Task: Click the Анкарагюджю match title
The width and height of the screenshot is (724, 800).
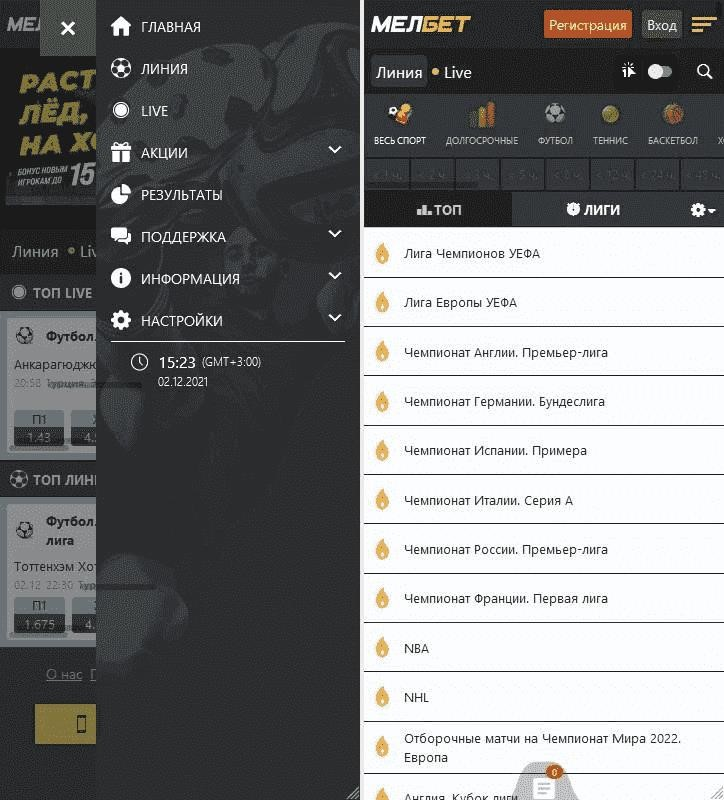Action: click(x=55, y=365)
